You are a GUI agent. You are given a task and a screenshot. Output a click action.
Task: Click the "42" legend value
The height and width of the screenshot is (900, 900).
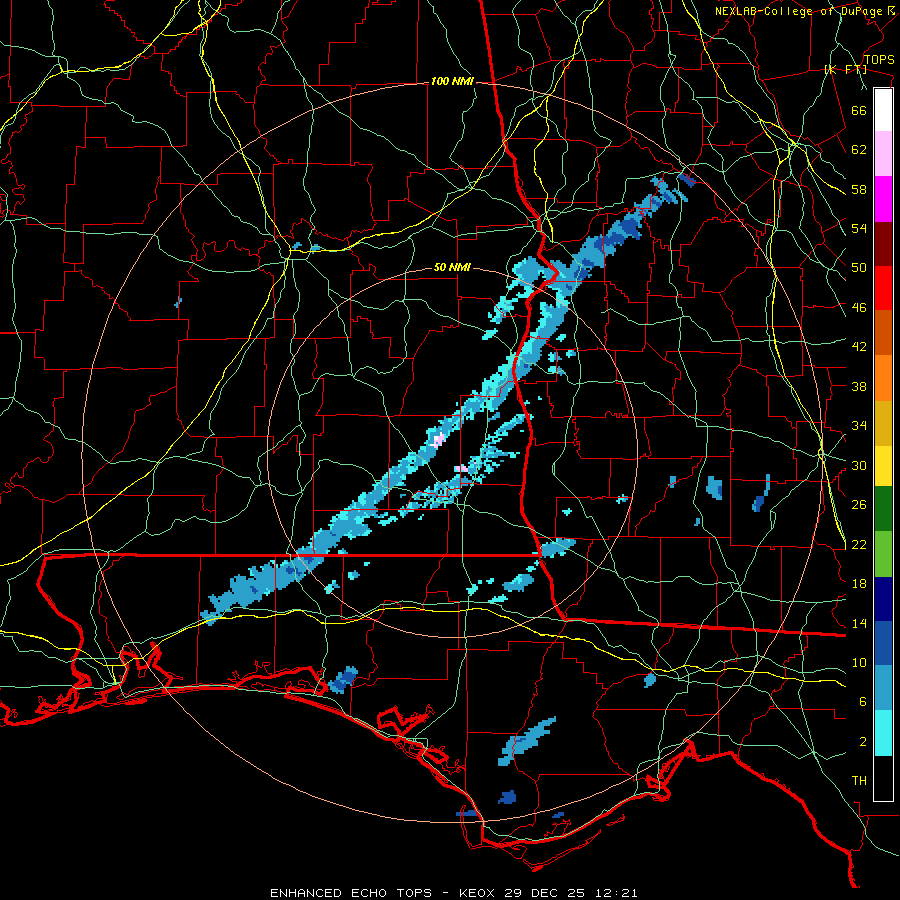(x=859, y=347)
